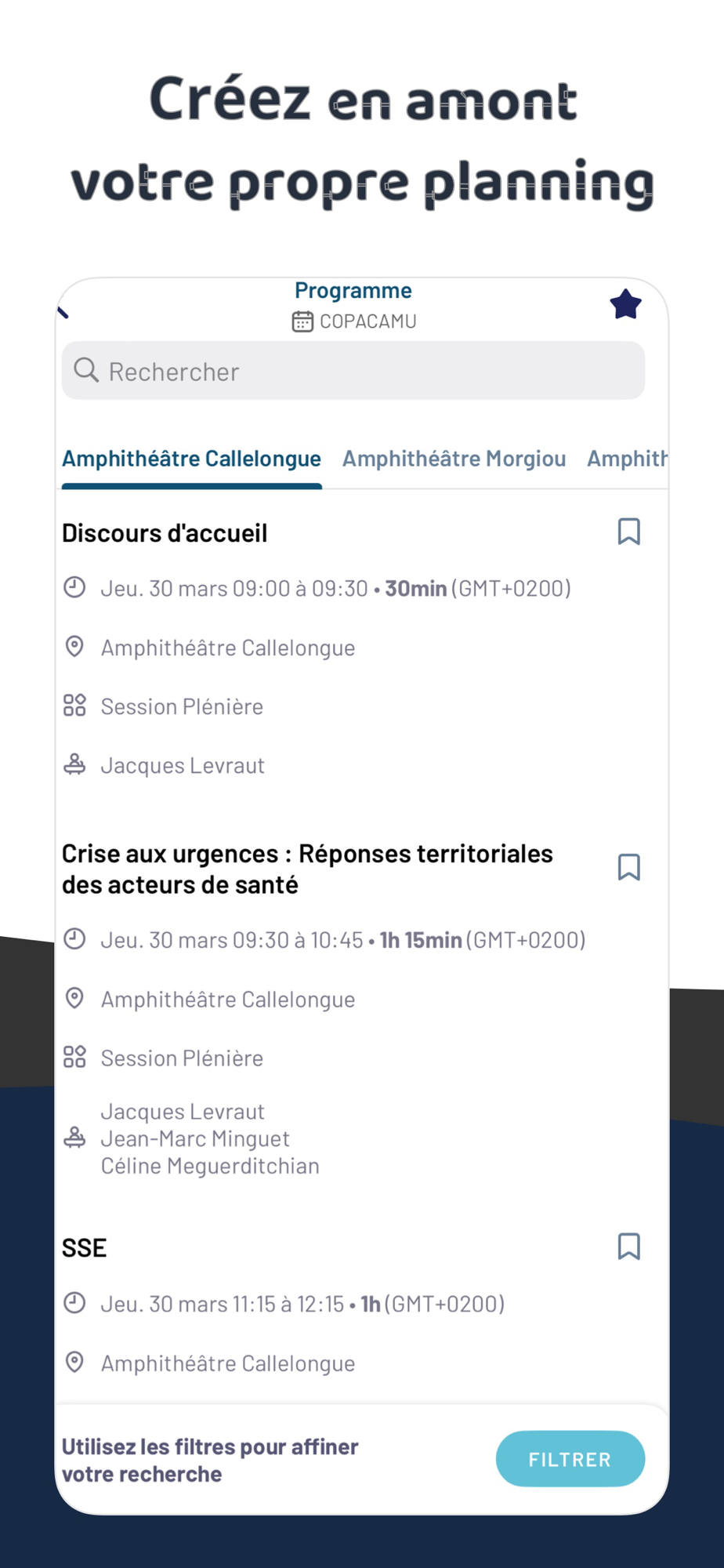The width and height of the screenshot is (724, 1568).
Task: Tap the favorites star icon
Action: point(625,304)
